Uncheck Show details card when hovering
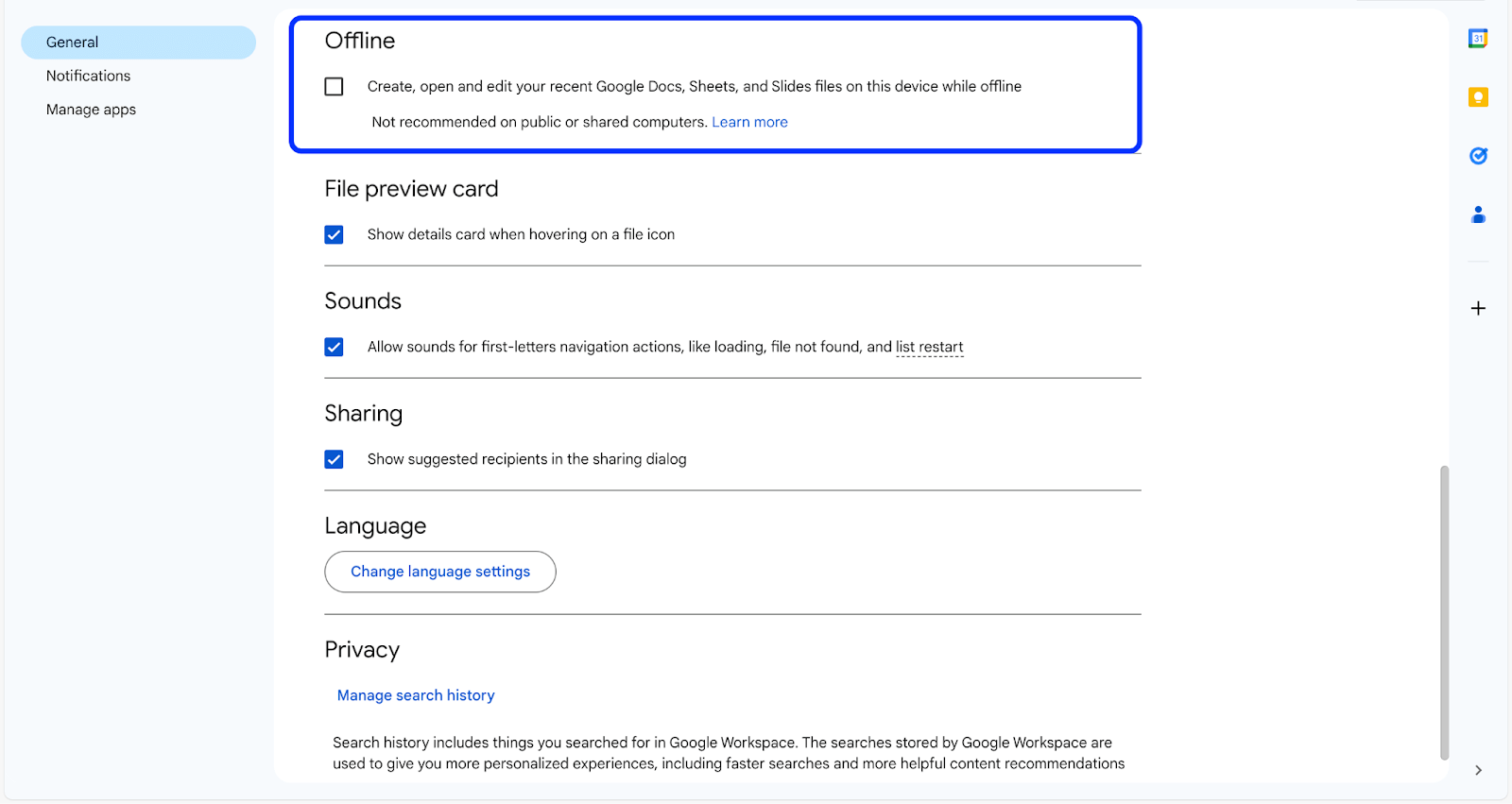The width and height of the screenshot is (1512, 804). click(334, 234)
